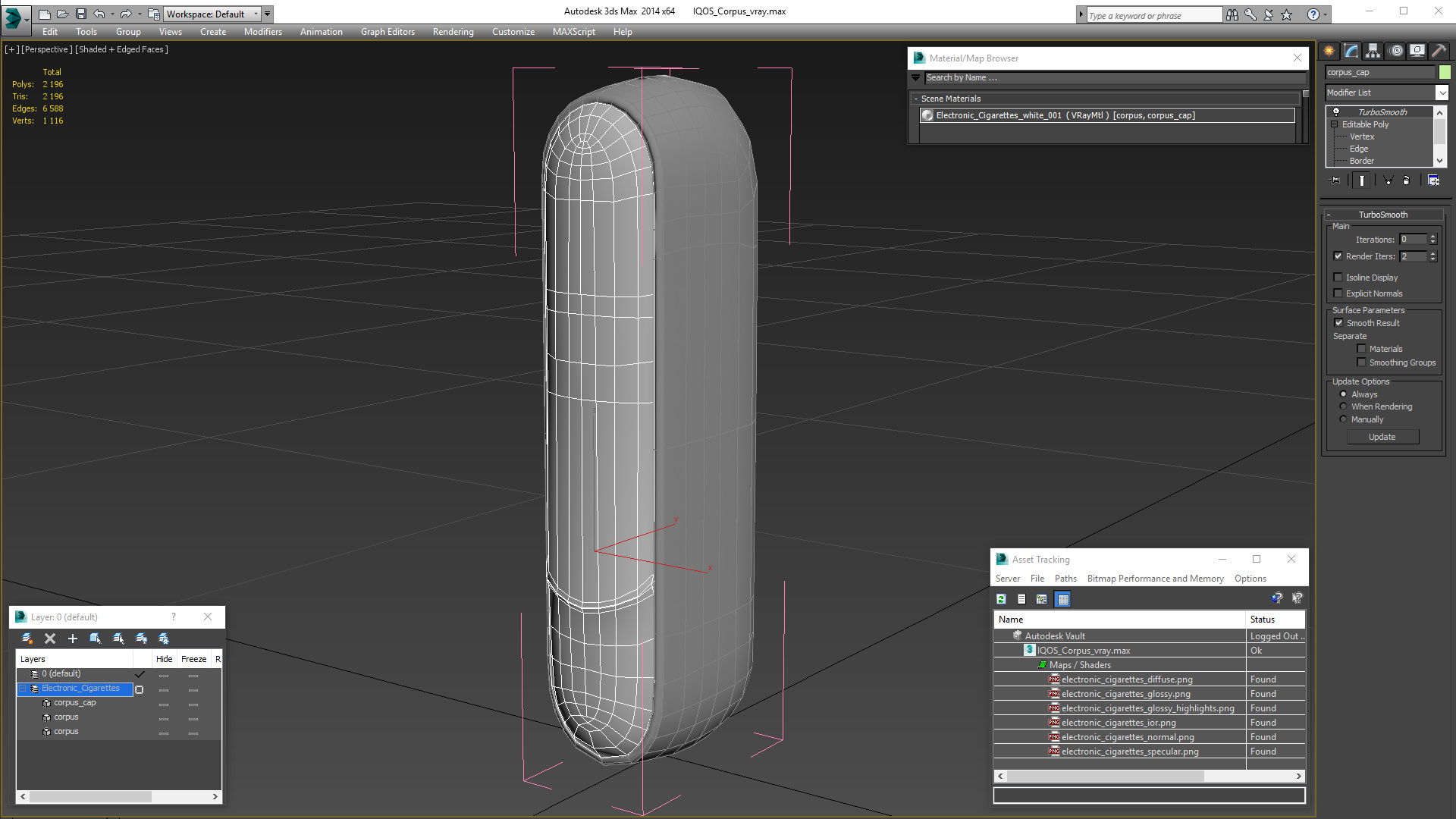The image size is (1456, 819).
Task: Open the Modifiers menu
Action: pyautogui.click(x=263, y=32)
